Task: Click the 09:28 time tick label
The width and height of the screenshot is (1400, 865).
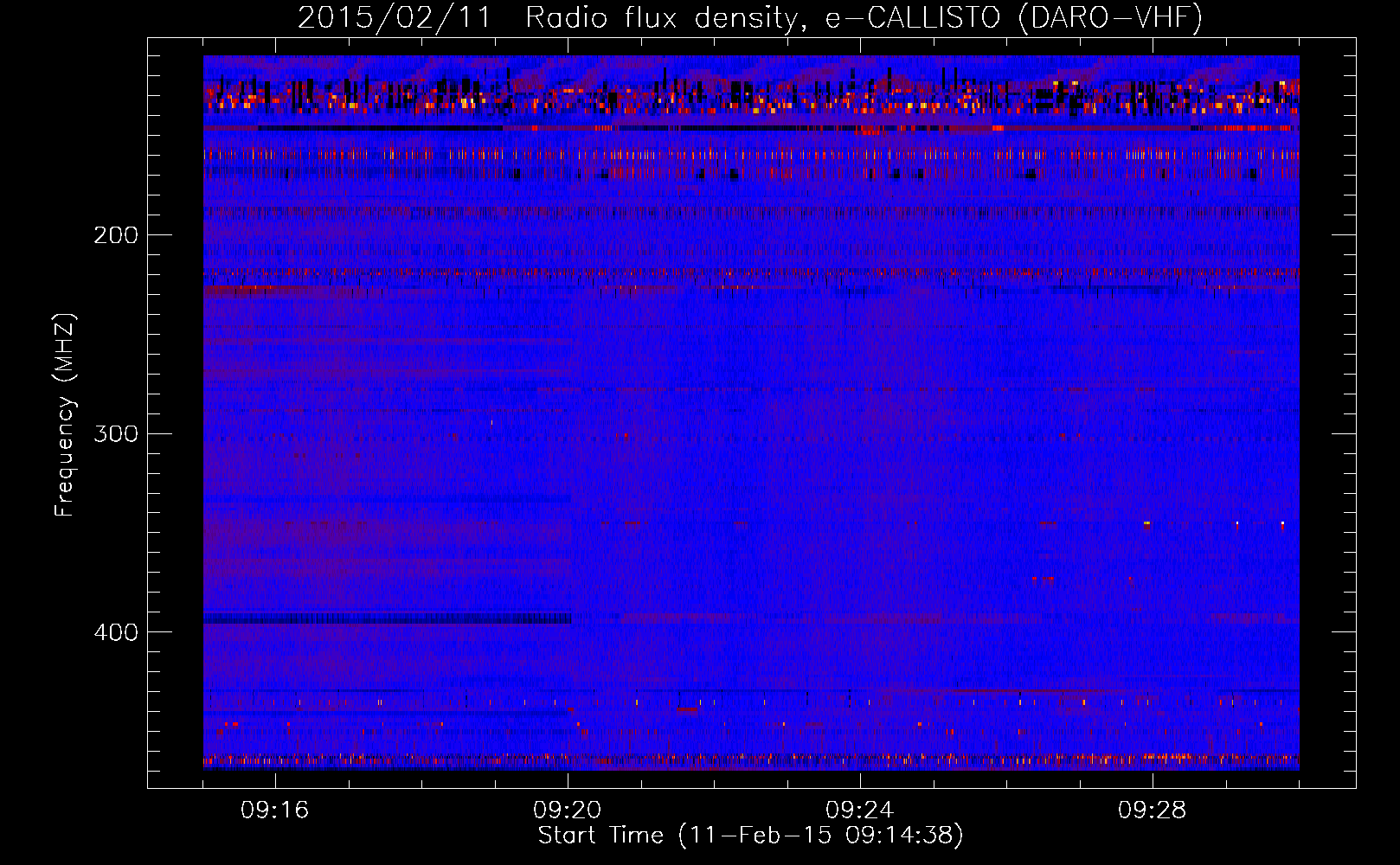Action: [x=1152, y=811]
